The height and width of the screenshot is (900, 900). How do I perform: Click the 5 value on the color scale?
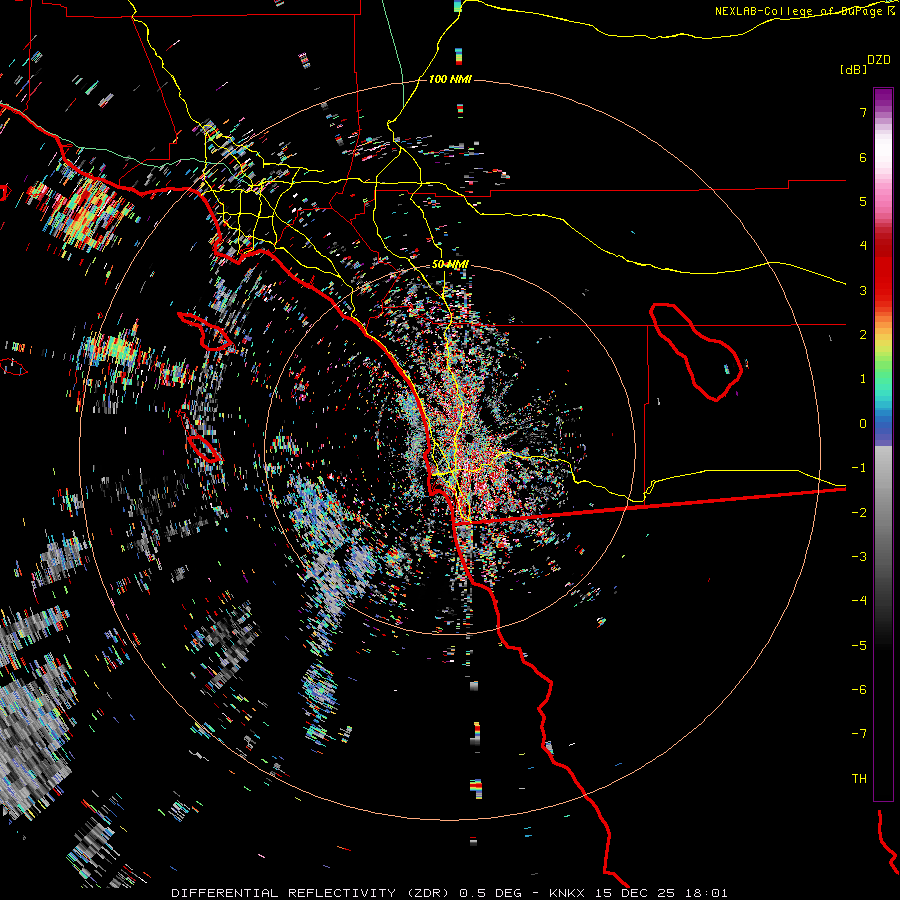[x=863, y=201]
